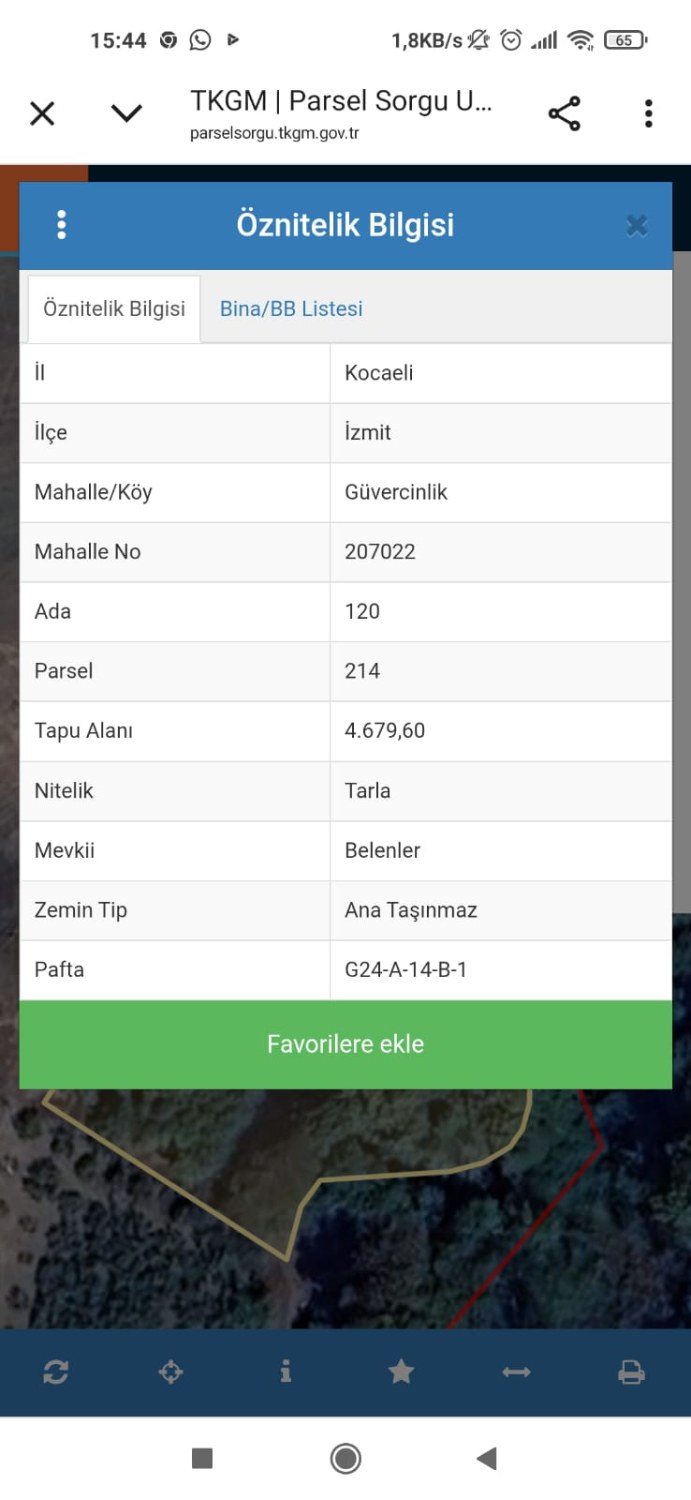The height and width of the screenshot is (1500, 691).
Task: Close the Öznitelik Bilgisi popup
Action: (x=636, y=225)
